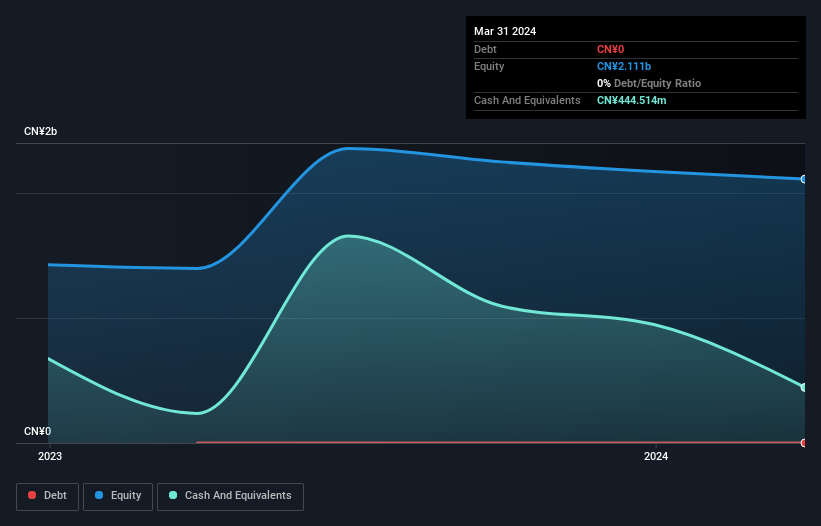Toggle the Debt legend button
Screen dimensions: 821x526
coord(48,496)
